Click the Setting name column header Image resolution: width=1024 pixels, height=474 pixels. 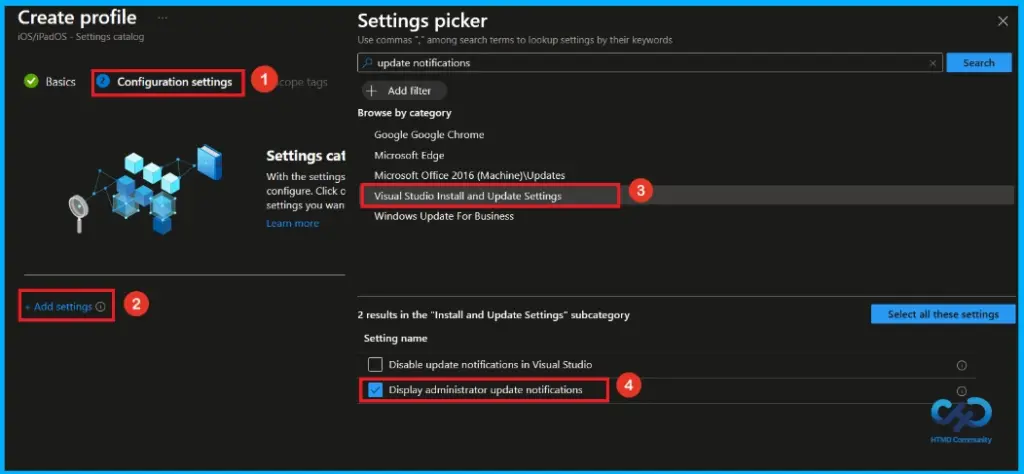[x=396, y=338]
